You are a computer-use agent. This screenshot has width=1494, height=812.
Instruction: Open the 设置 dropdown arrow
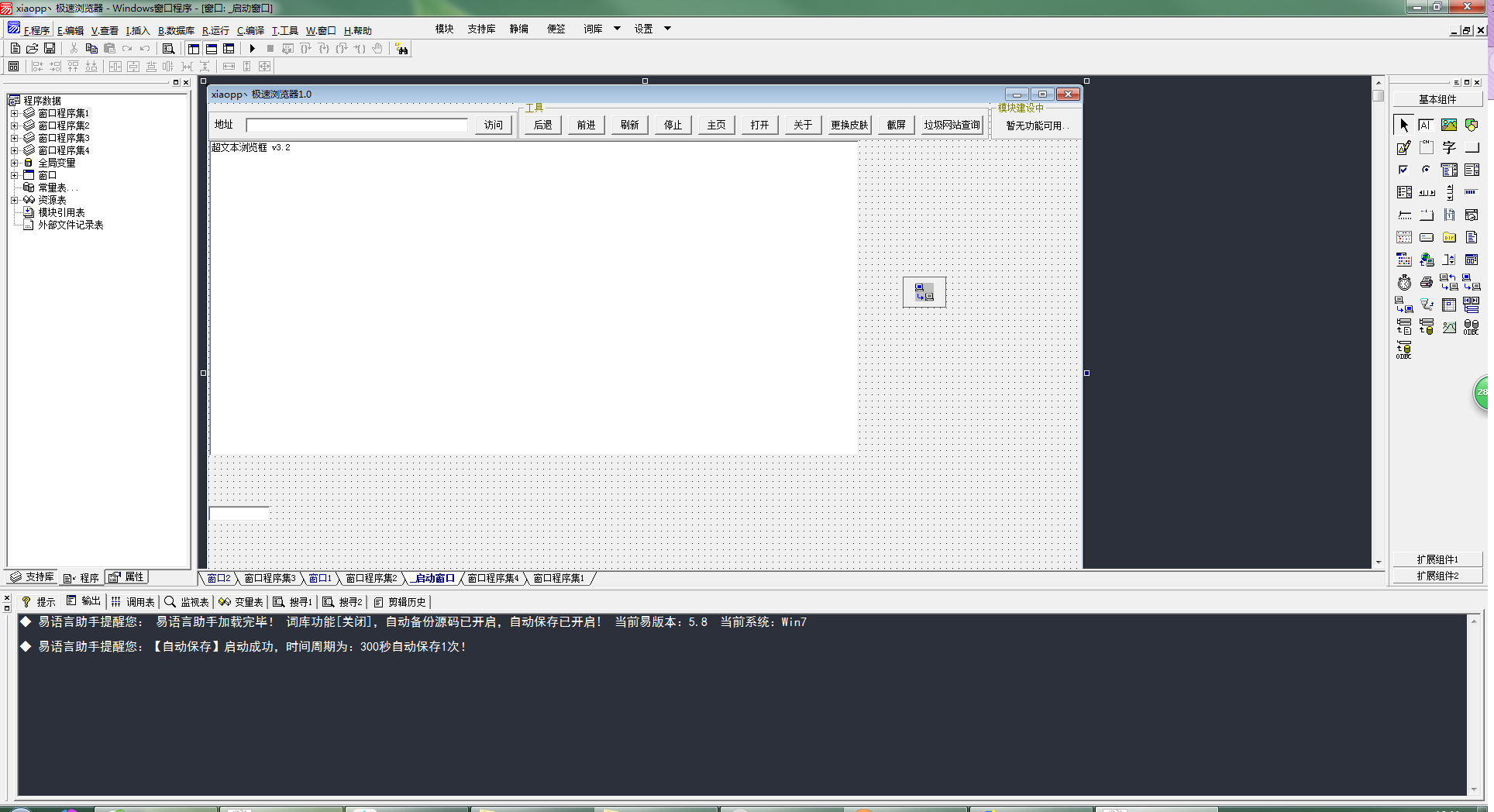667,29
